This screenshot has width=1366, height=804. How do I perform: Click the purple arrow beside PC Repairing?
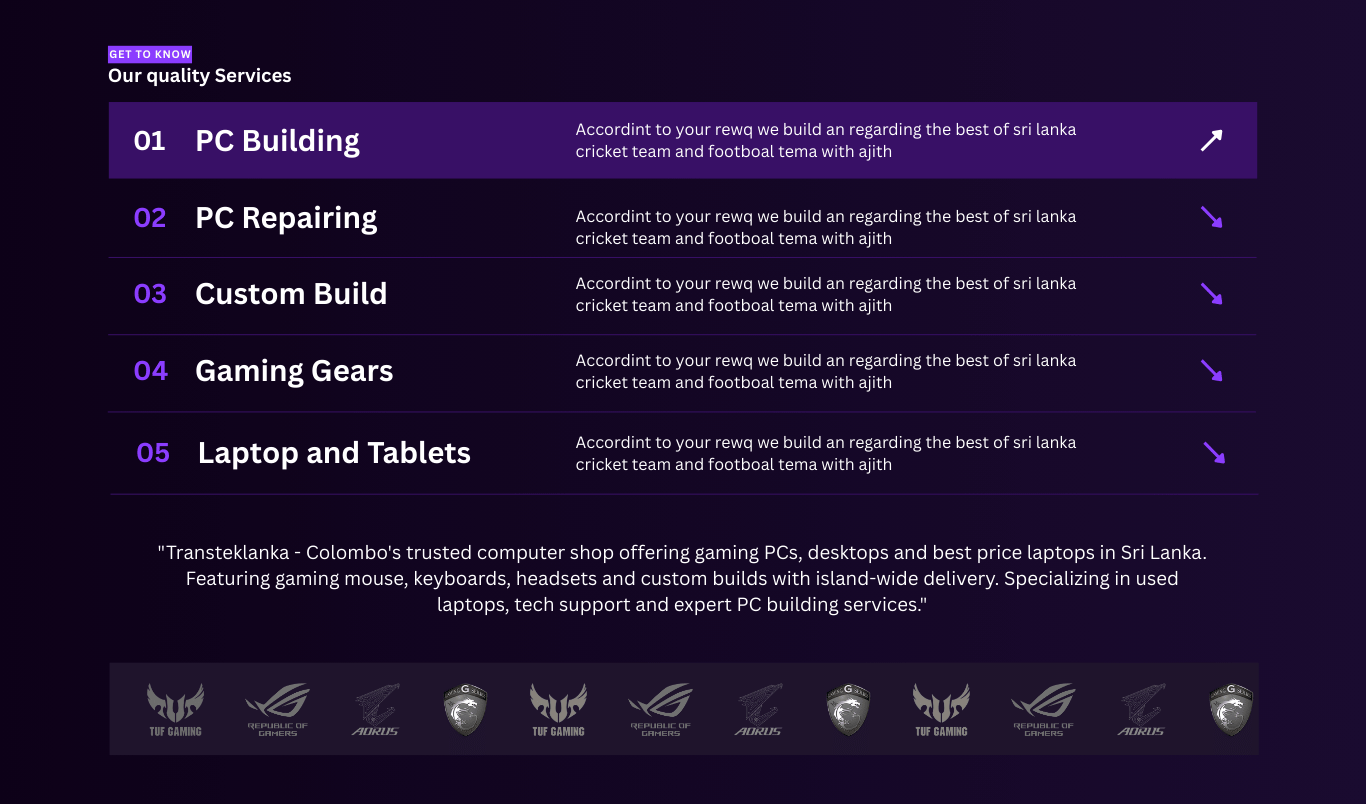tap(1211, 217)
